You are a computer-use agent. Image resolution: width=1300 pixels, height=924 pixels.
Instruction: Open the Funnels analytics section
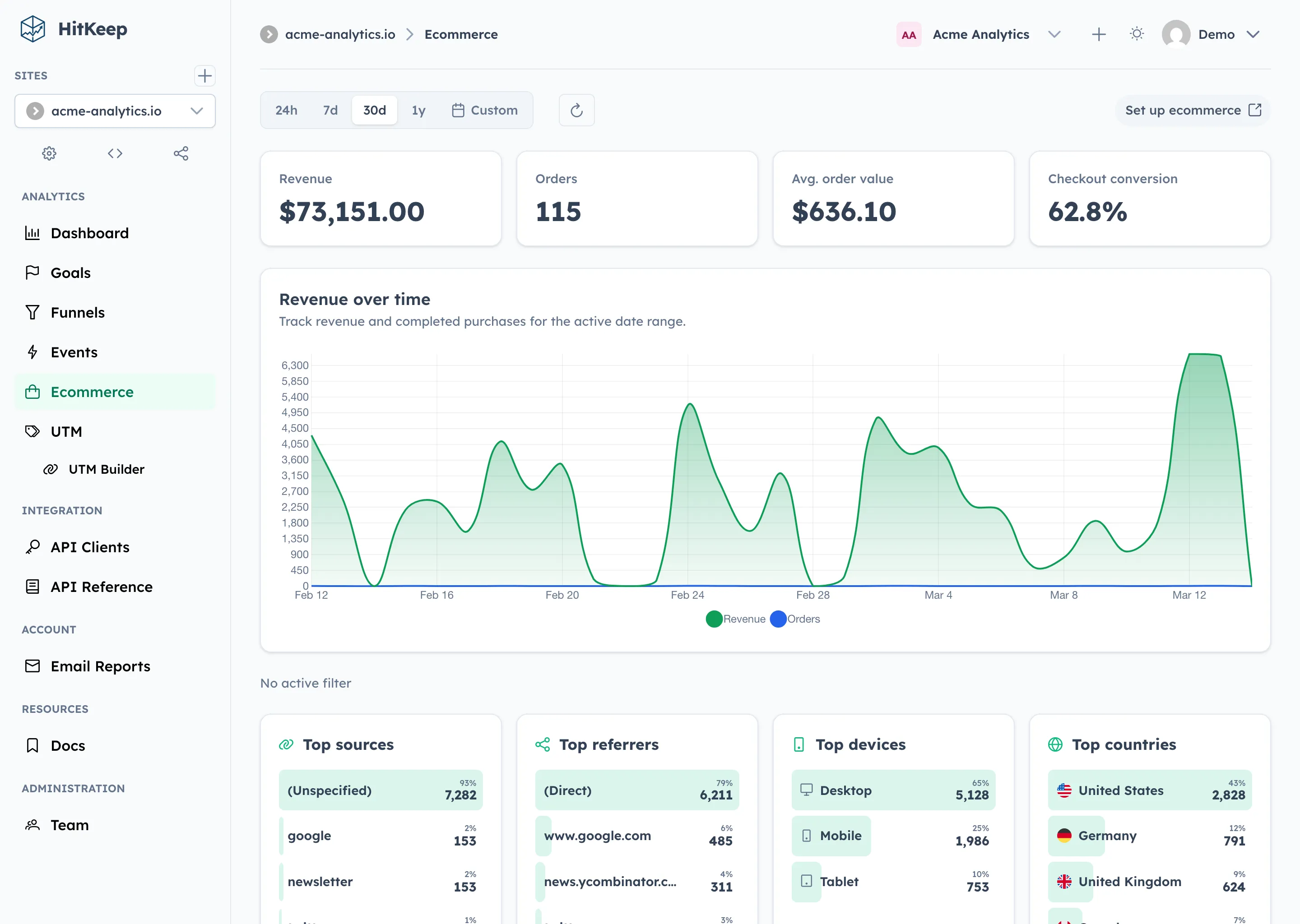pos(77,312)
